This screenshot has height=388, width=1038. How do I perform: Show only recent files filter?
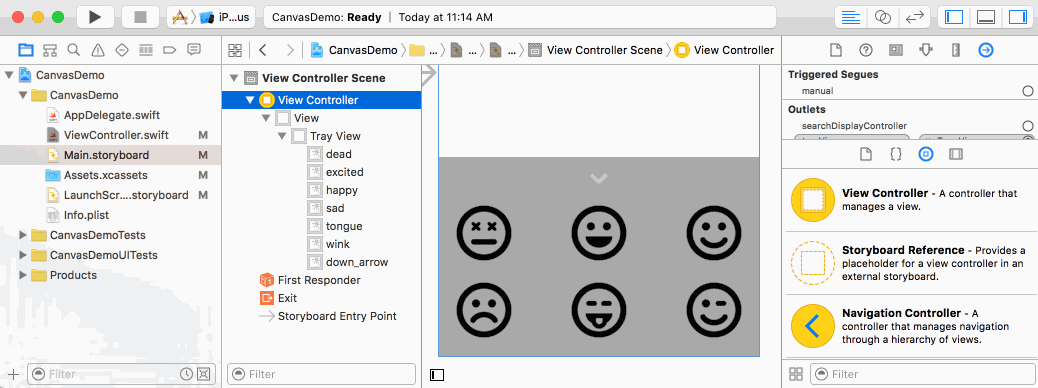click(x=187, y=374)
